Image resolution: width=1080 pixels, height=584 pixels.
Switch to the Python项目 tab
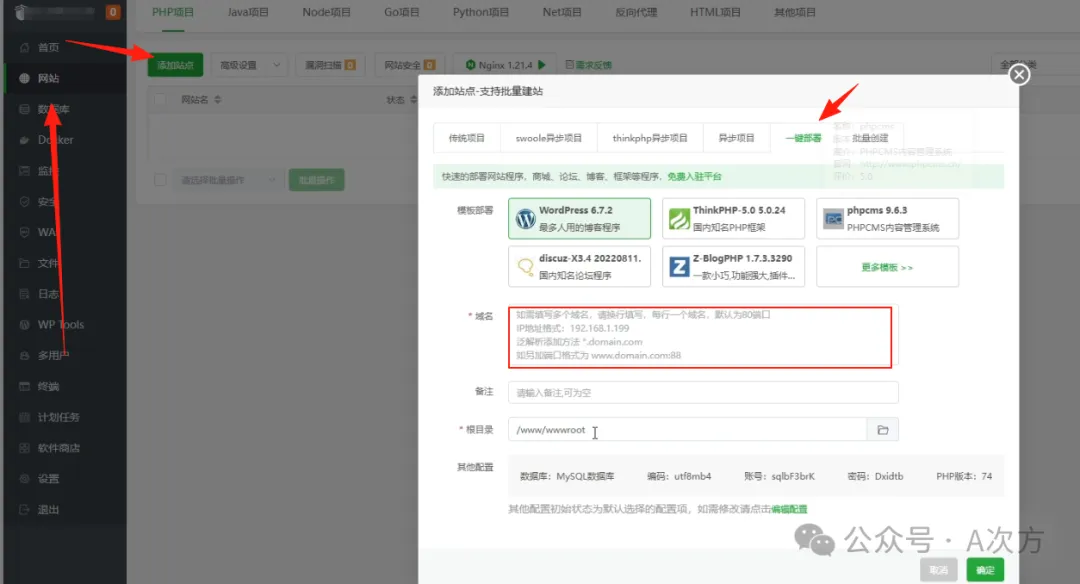tap(481, 12)
